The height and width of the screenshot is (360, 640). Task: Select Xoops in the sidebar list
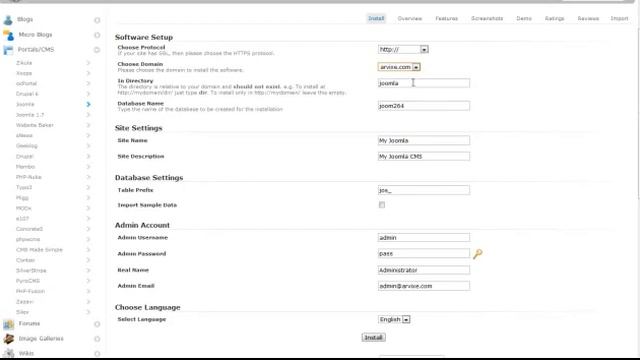pos(24,73)
